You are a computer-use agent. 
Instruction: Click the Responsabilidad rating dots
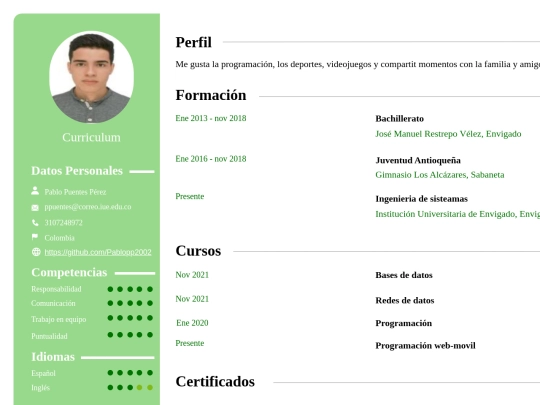(x=130, y=289)
